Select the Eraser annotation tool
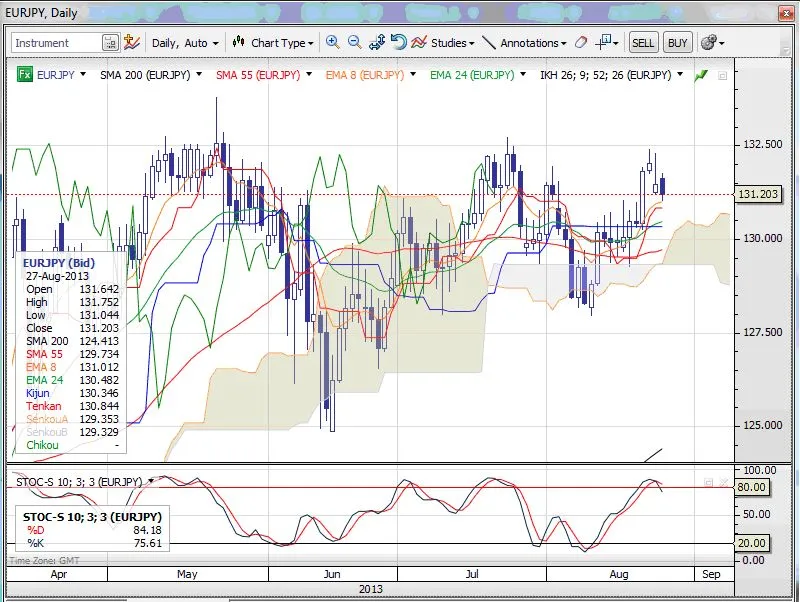This screenshot has height=602, width=800. click(580, 43)
